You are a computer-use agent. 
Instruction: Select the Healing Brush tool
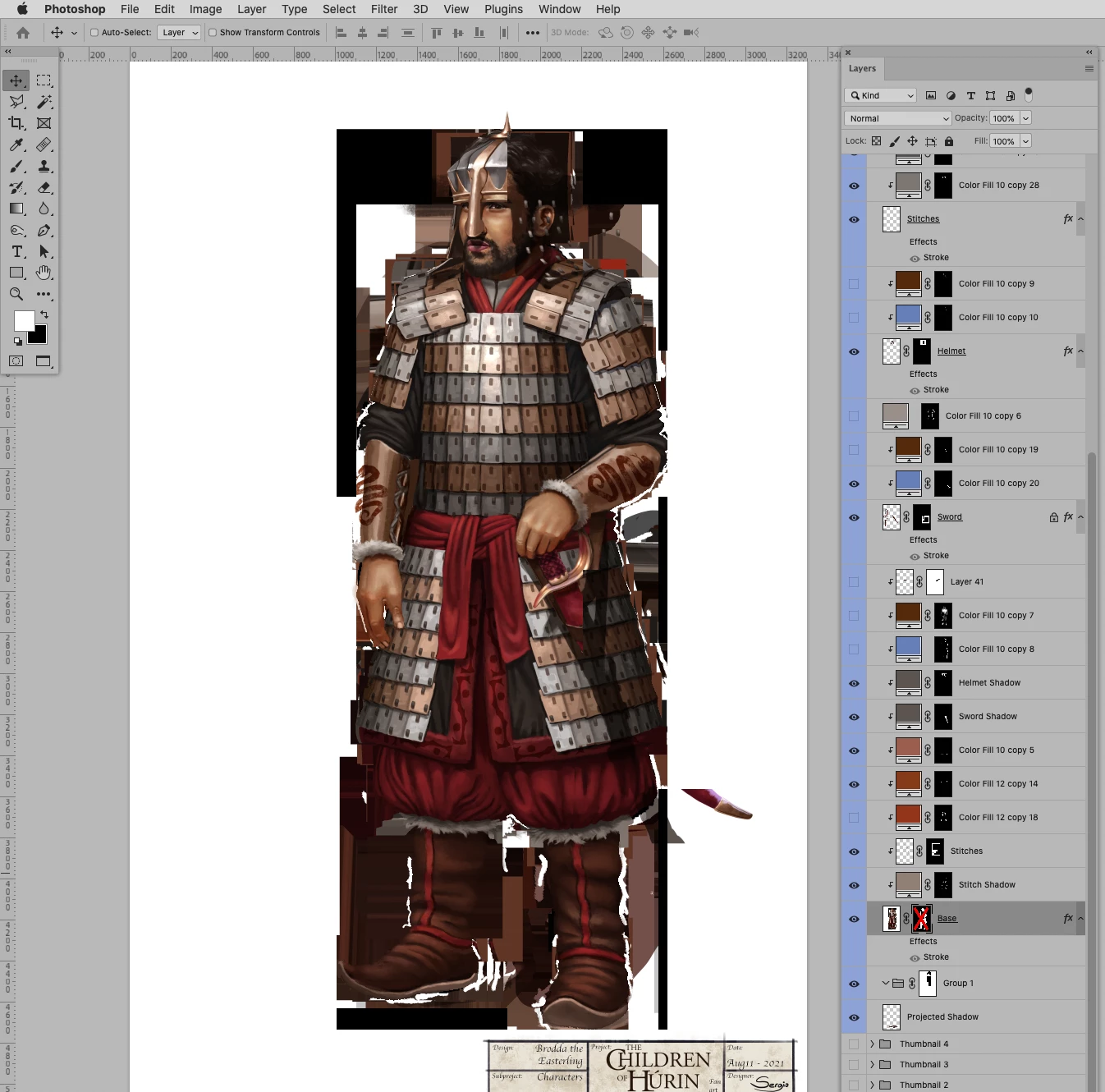pos(44,145)
